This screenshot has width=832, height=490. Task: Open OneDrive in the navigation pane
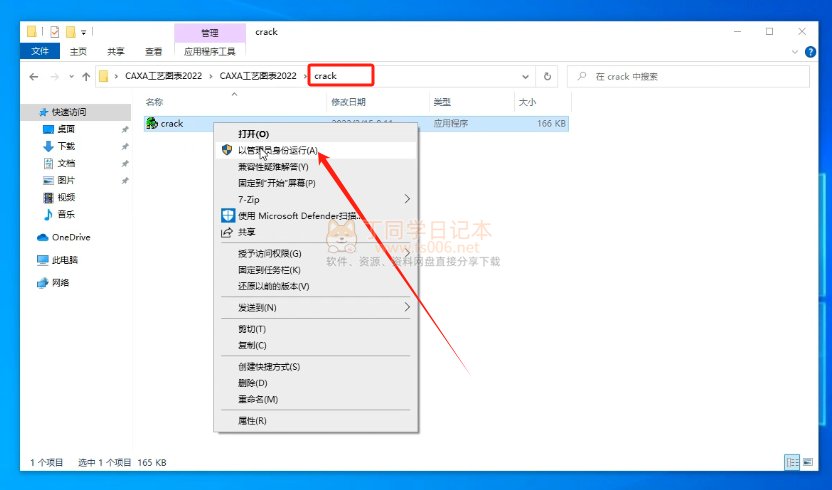pos(71,237)
